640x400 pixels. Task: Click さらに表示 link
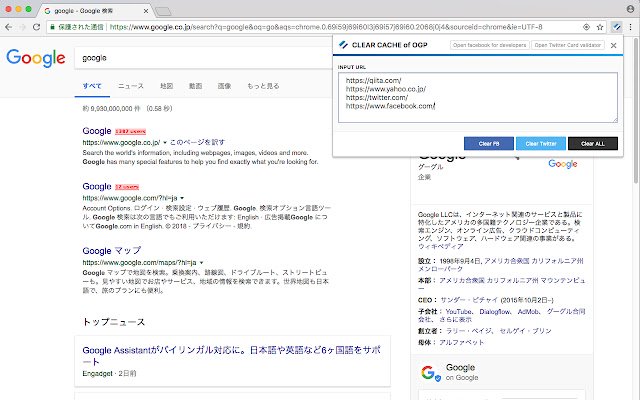tap(456, 320)
